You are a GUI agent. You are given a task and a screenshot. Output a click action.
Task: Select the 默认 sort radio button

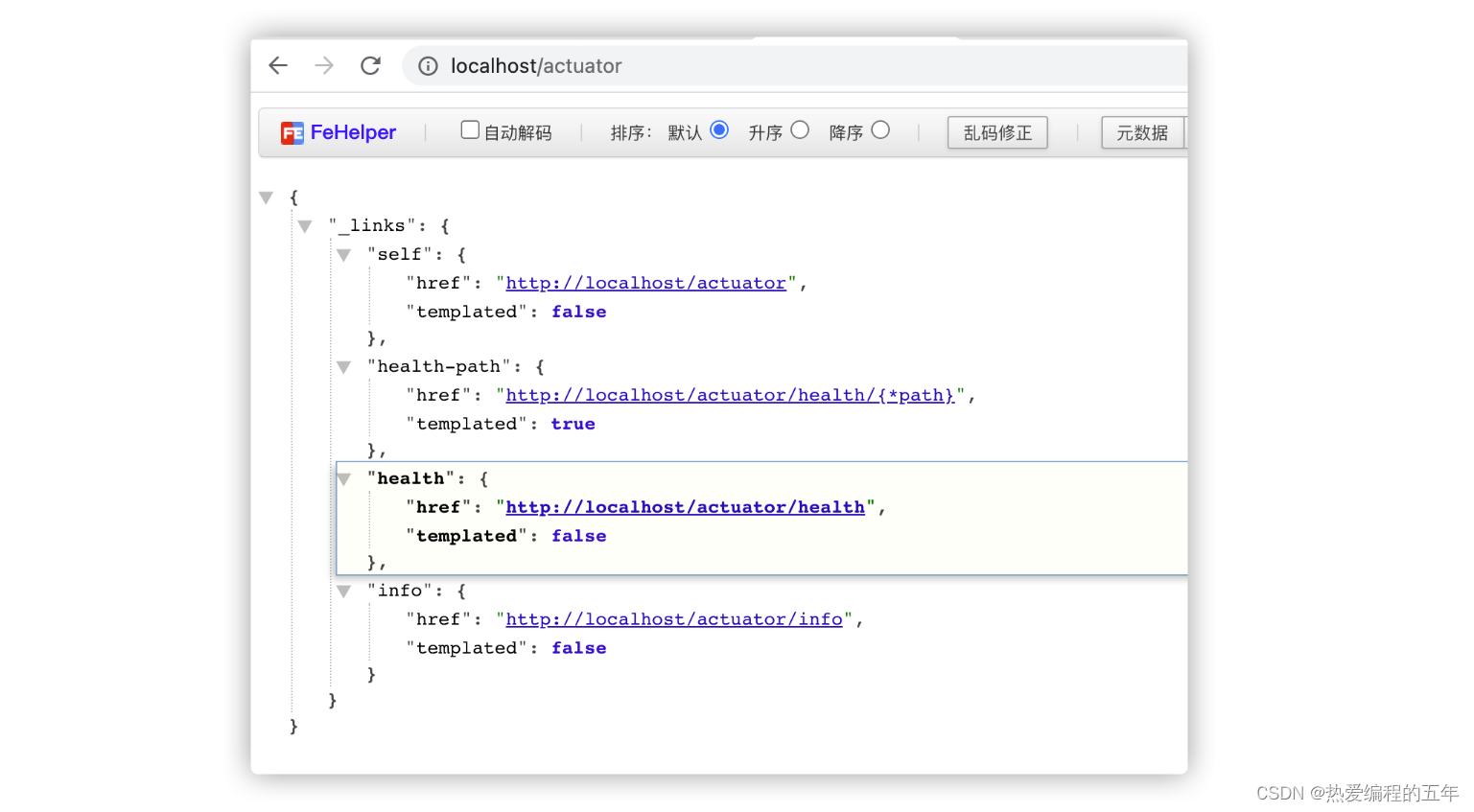(719, 129)
